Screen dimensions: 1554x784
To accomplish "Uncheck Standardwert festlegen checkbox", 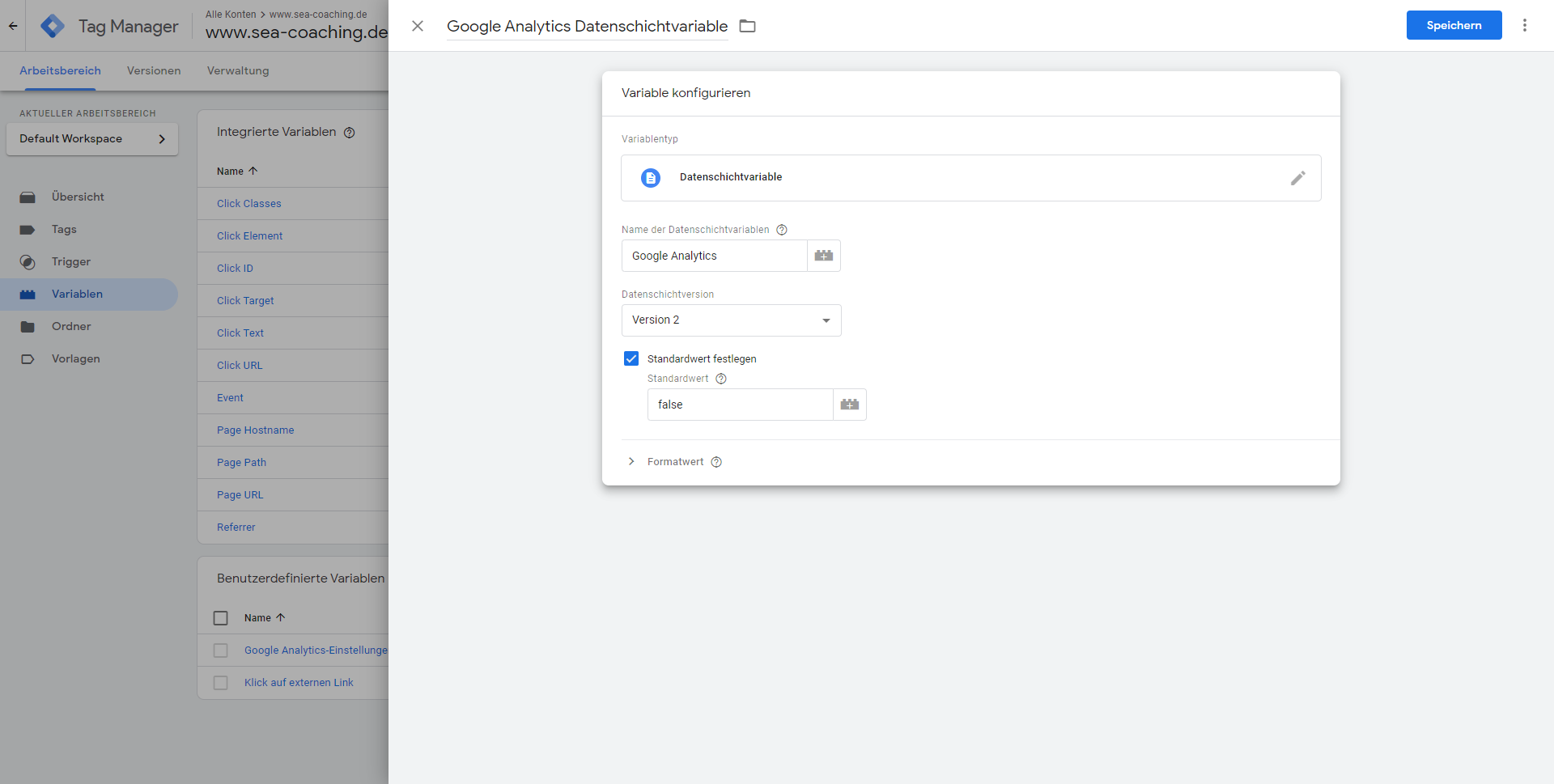I will click(631, 358).
